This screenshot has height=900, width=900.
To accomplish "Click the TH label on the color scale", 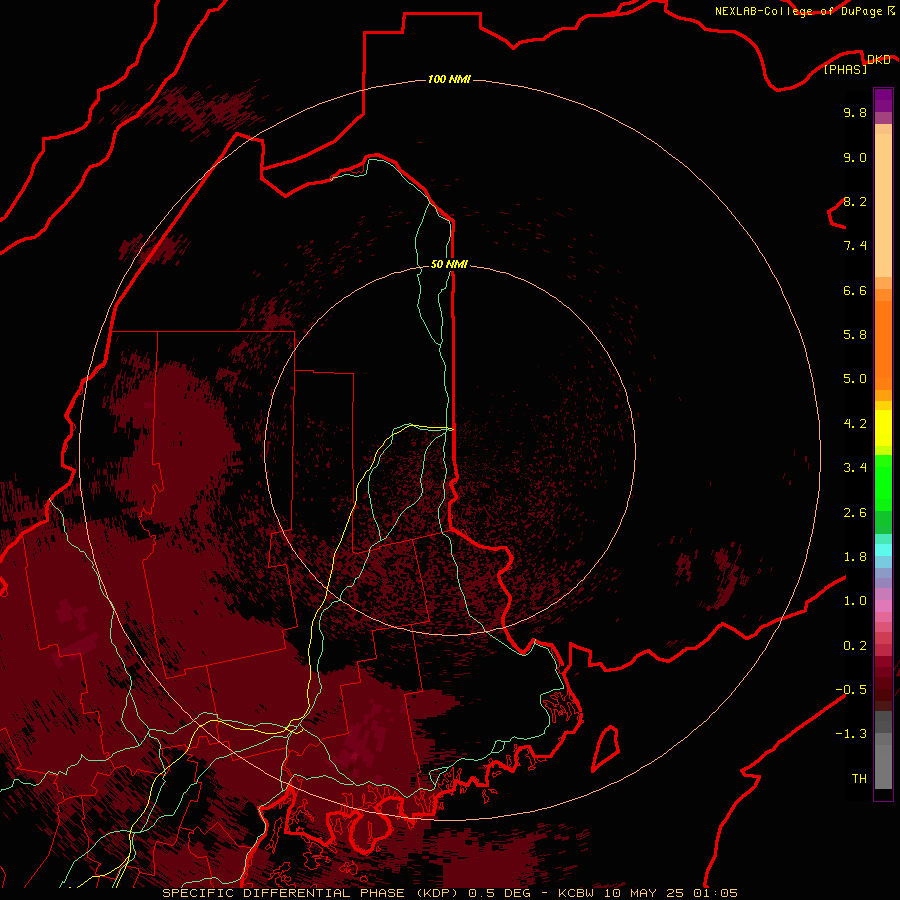I will coord(859,779).
